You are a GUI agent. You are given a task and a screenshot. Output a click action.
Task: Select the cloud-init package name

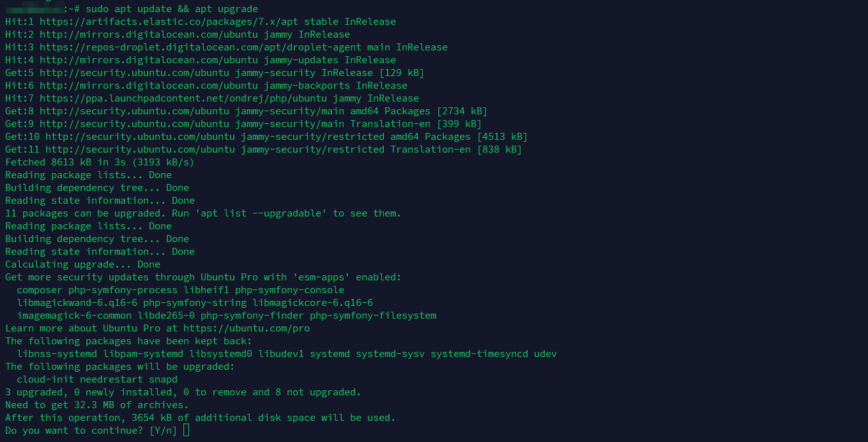click(x=46, y=379)
